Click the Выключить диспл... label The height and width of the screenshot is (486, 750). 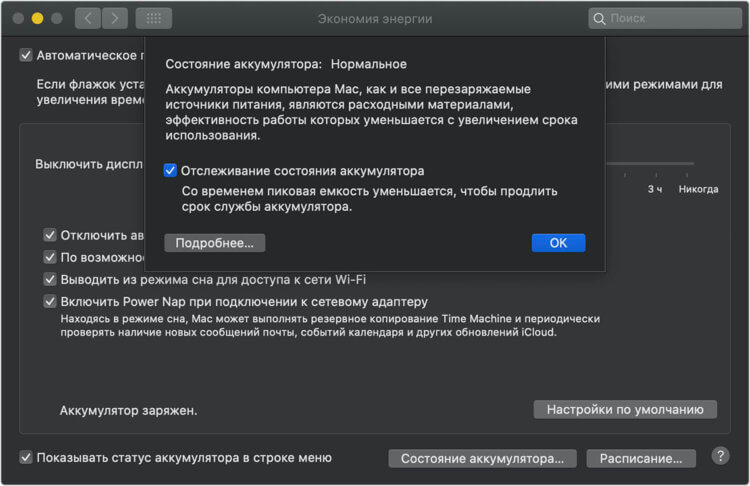point(89,164)
